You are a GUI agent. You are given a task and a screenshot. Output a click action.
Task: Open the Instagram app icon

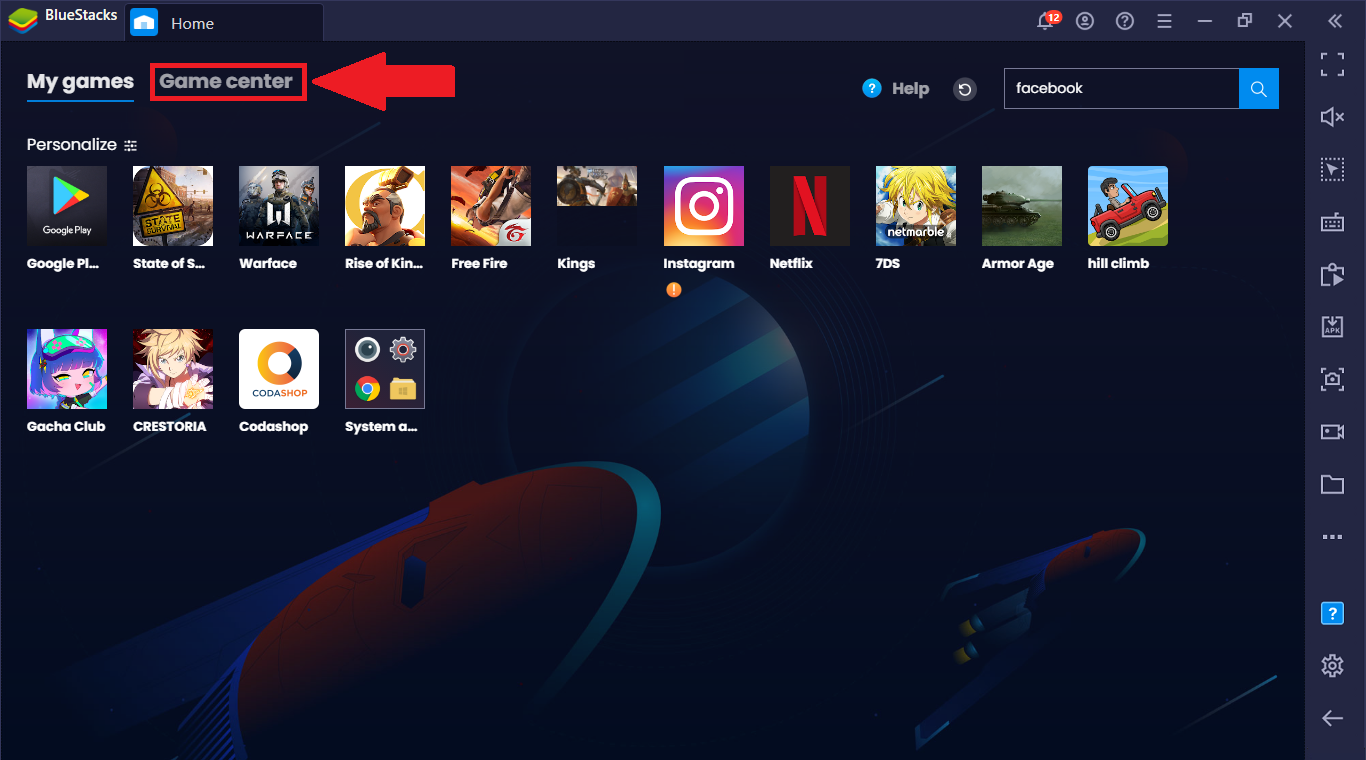(x=704, y=206)
